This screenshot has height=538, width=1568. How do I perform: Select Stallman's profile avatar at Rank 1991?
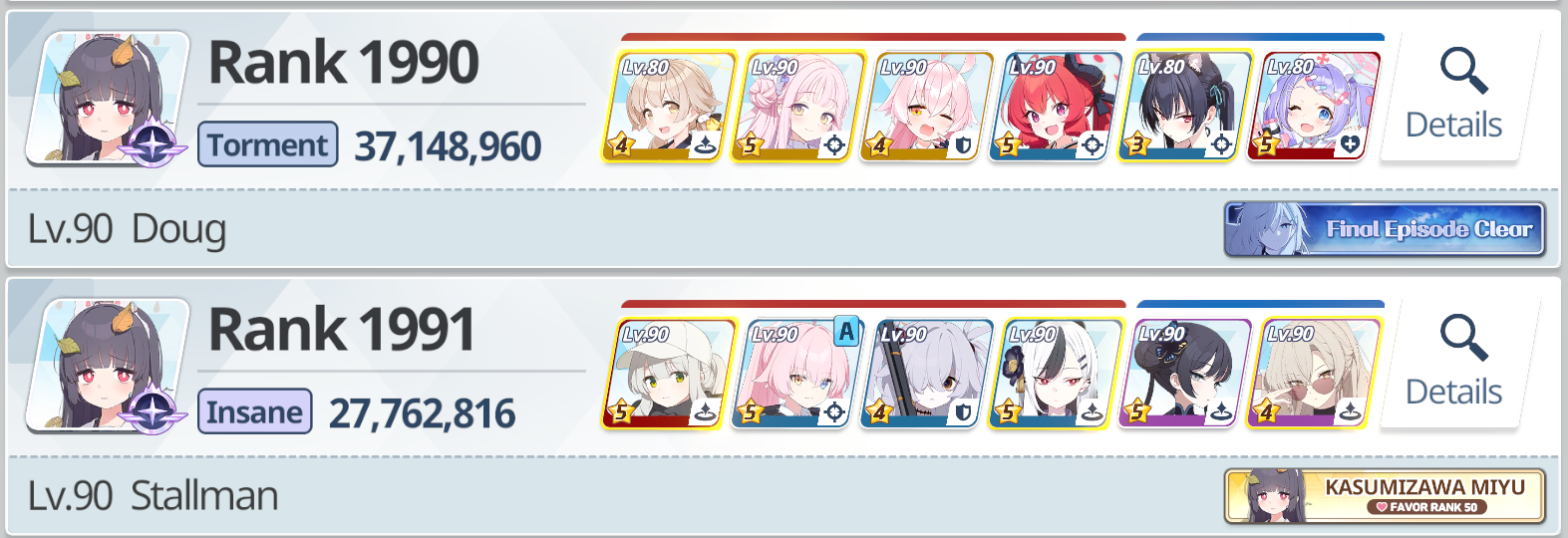(x=107, y=365)
